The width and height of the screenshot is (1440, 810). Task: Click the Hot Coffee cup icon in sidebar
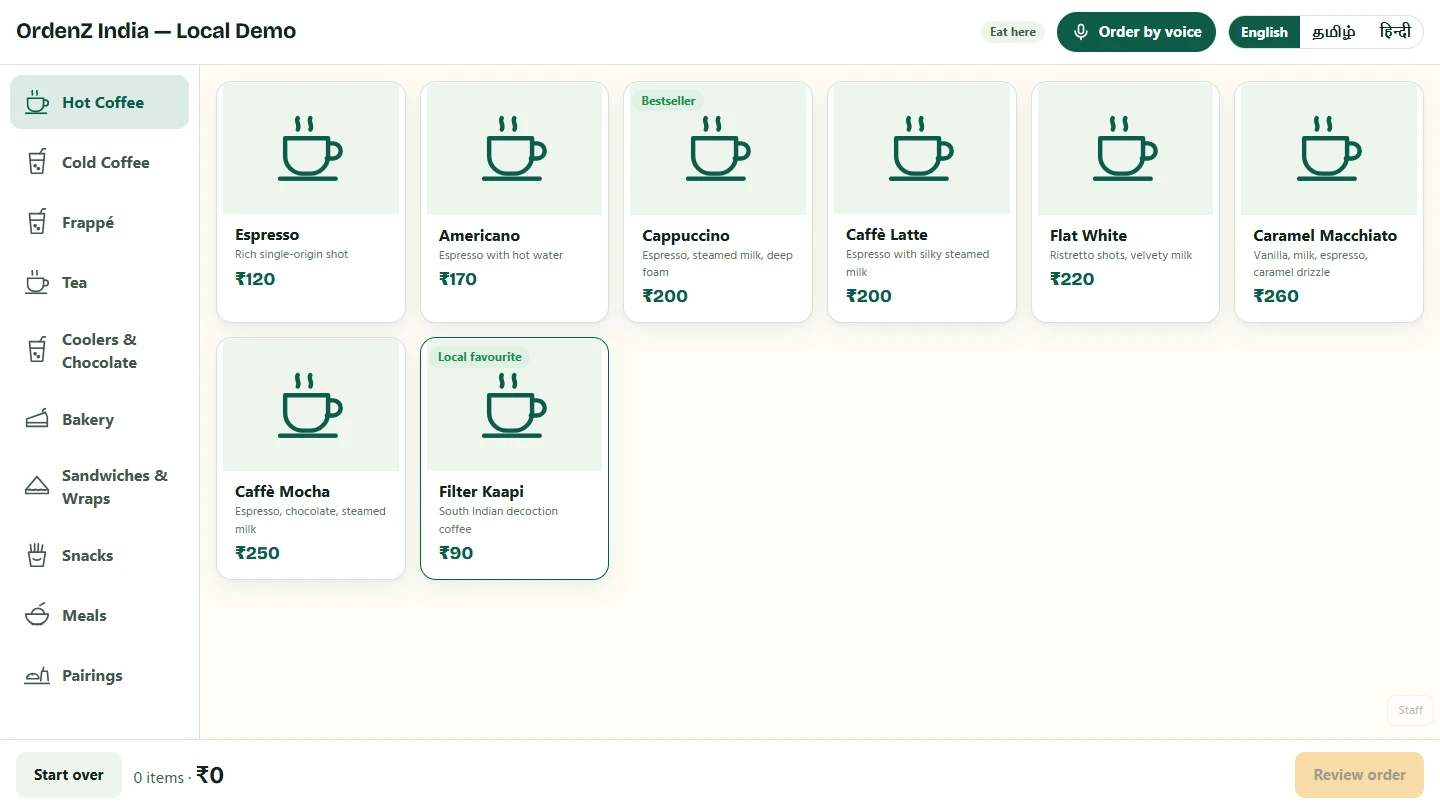click(37, 102)
